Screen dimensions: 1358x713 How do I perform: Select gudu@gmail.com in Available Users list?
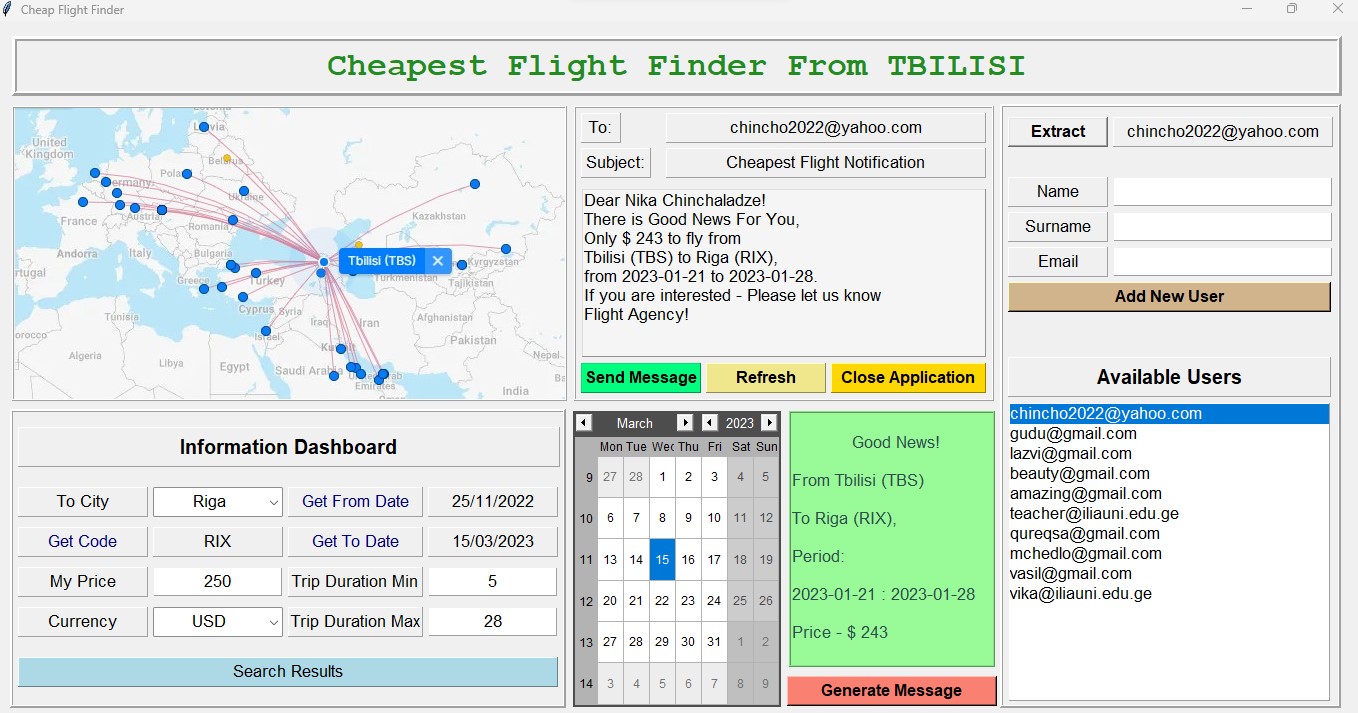click(x=1073, y=433)
